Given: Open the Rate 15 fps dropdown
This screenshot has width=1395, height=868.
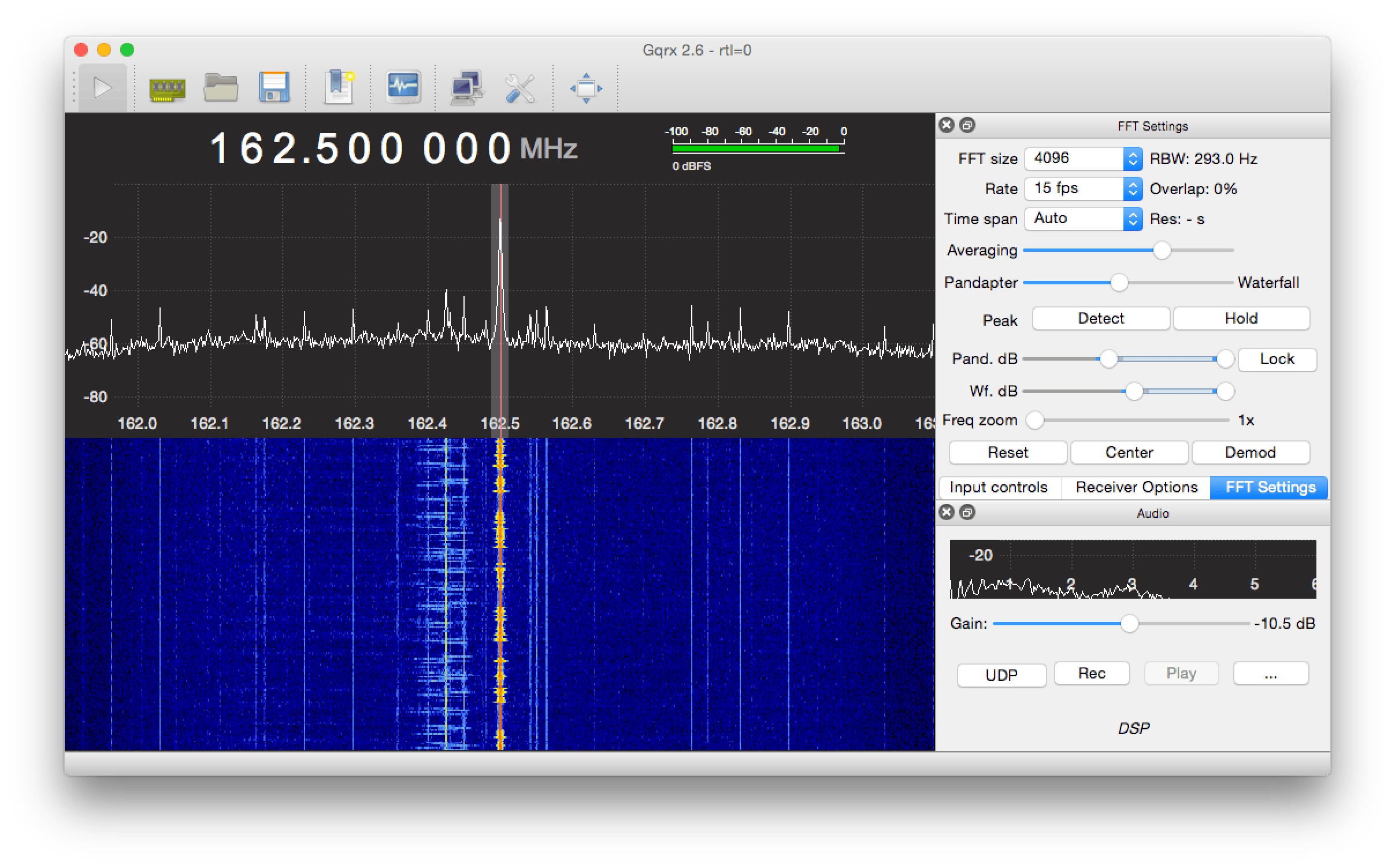Looking at the screenshot, I should (1083, 188).
